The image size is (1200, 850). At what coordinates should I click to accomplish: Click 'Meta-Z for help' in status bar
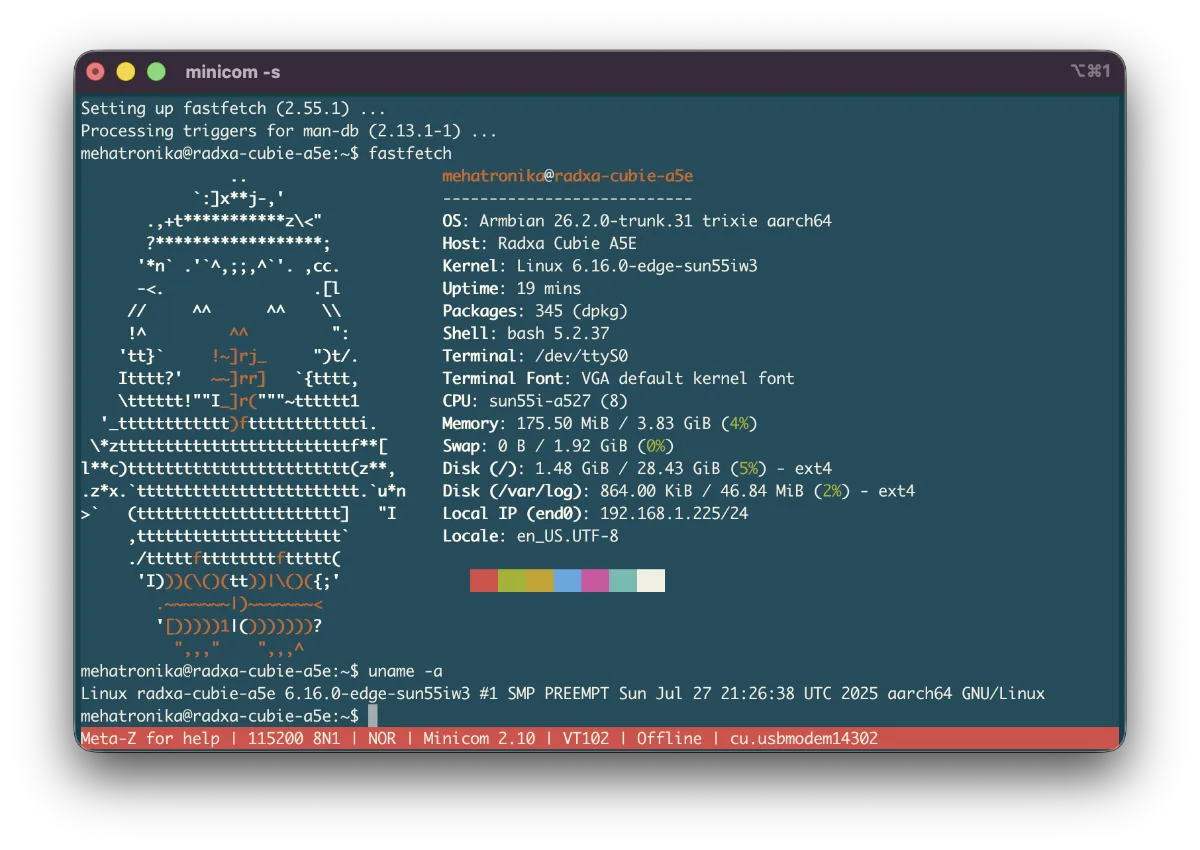click(150, 738)
